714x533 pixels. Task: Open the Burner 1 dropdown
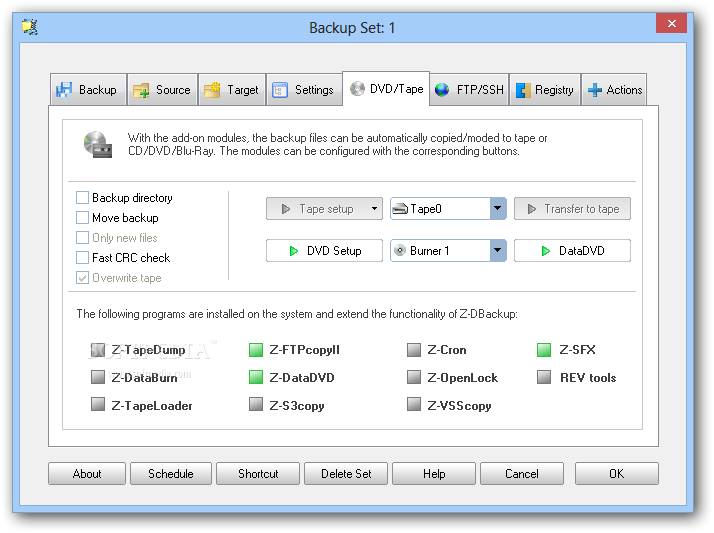(x=498, y=251)
